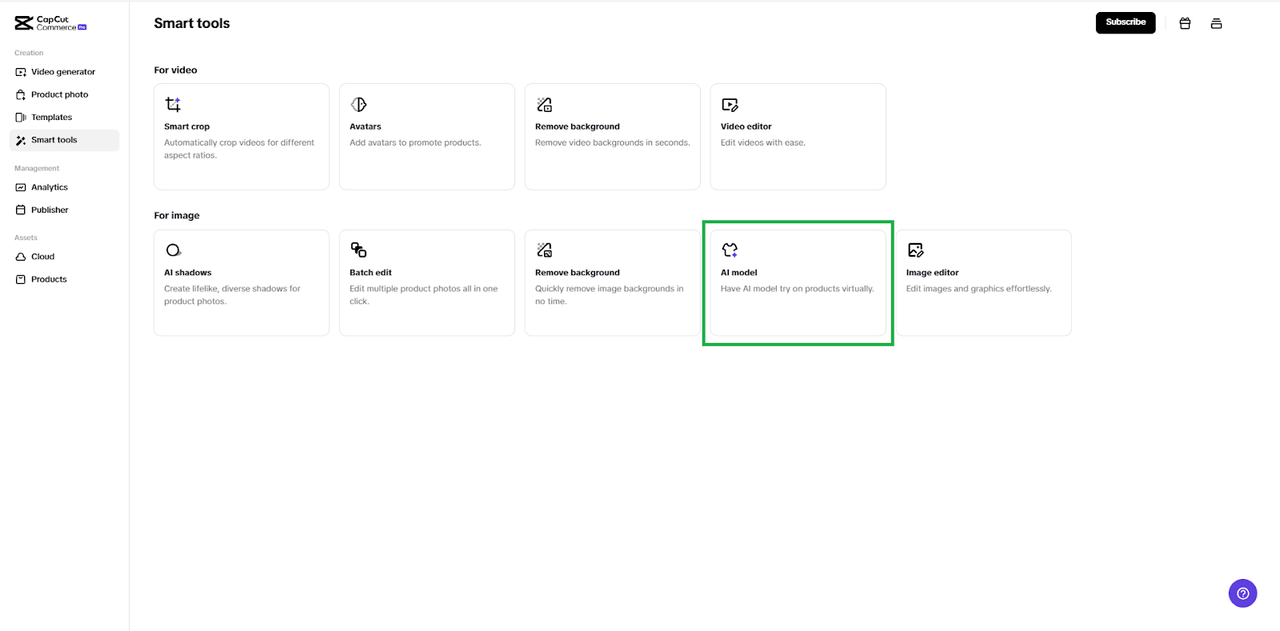Image resolution: width=1280 pixels, height=631 pixels.
Task: Open the Avatars tool title
Action: click(x=365, y=127)
